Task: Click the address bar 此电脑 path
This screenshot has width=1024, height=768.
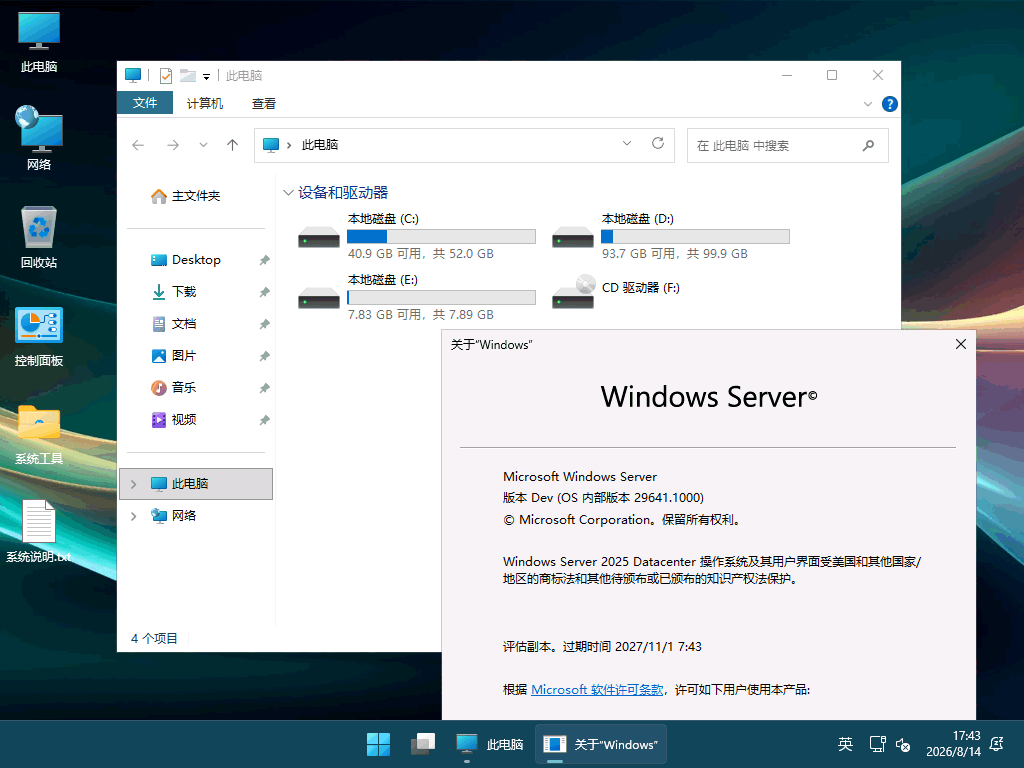Action: (320, 145)
